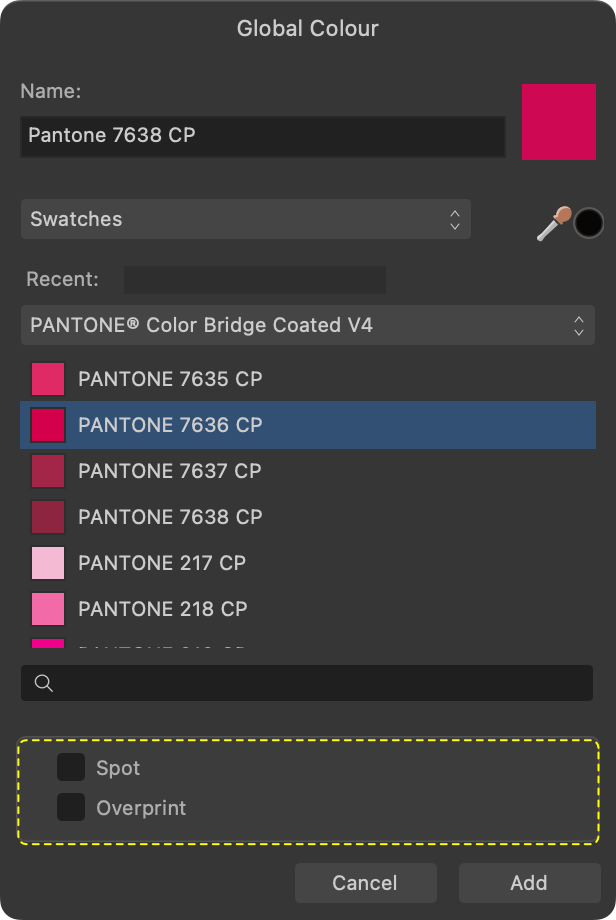Expand PANTONE Color Bridge Coated V4 palette list
616x920 pixels.
[307, 325]
